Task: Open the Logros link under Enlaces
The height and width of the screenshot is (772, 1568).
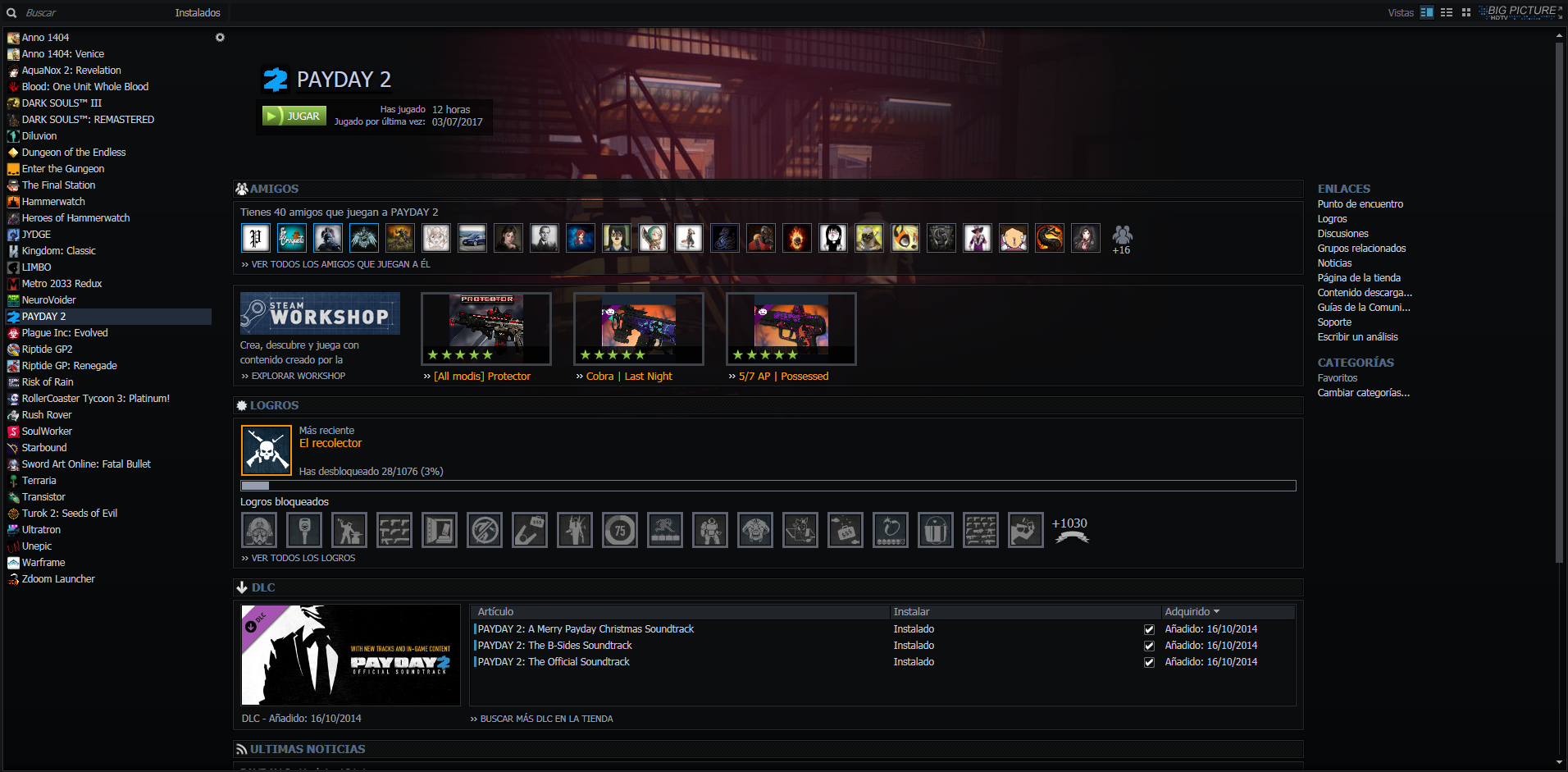Action: [x=1333, y=219]
